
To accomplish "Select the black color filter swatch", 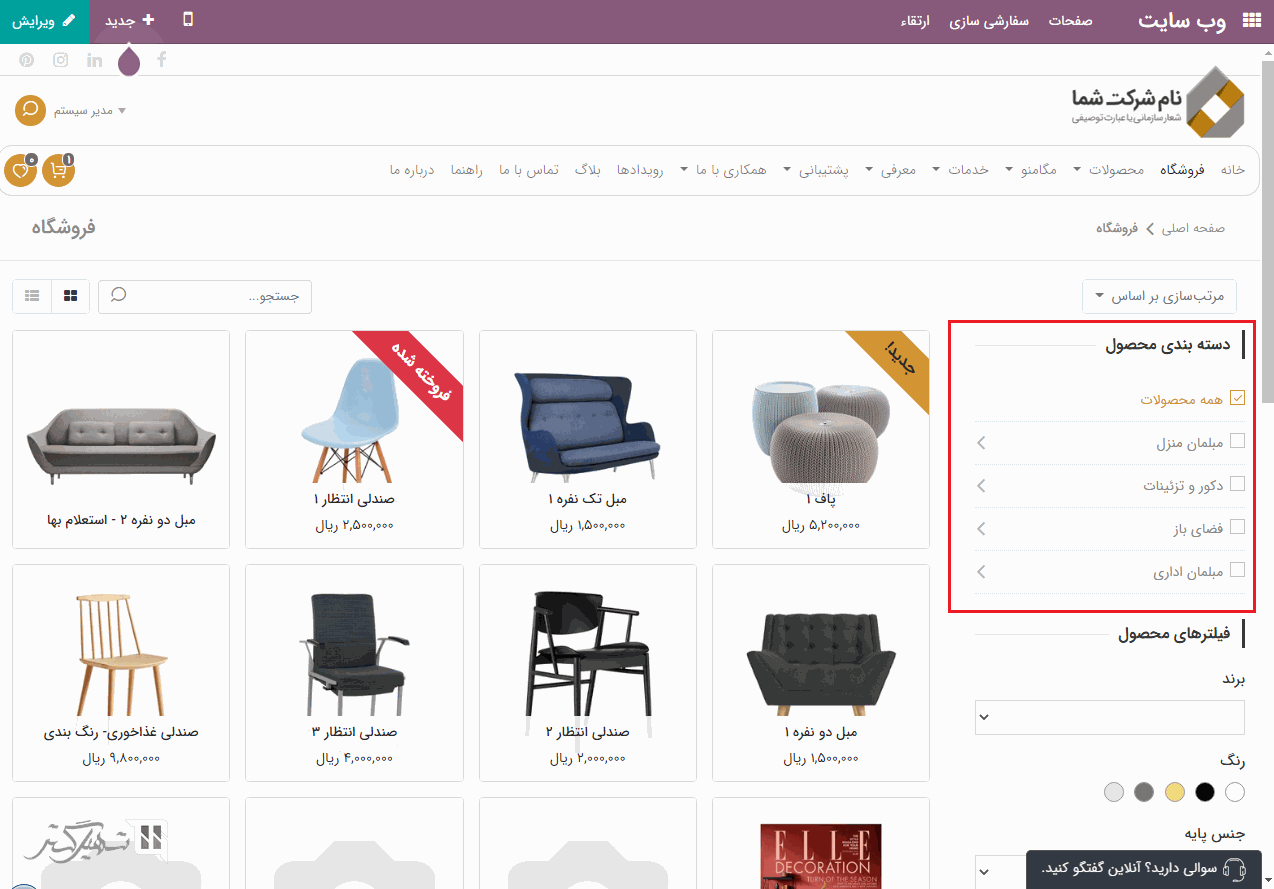I will click(x=1205, y=793).
